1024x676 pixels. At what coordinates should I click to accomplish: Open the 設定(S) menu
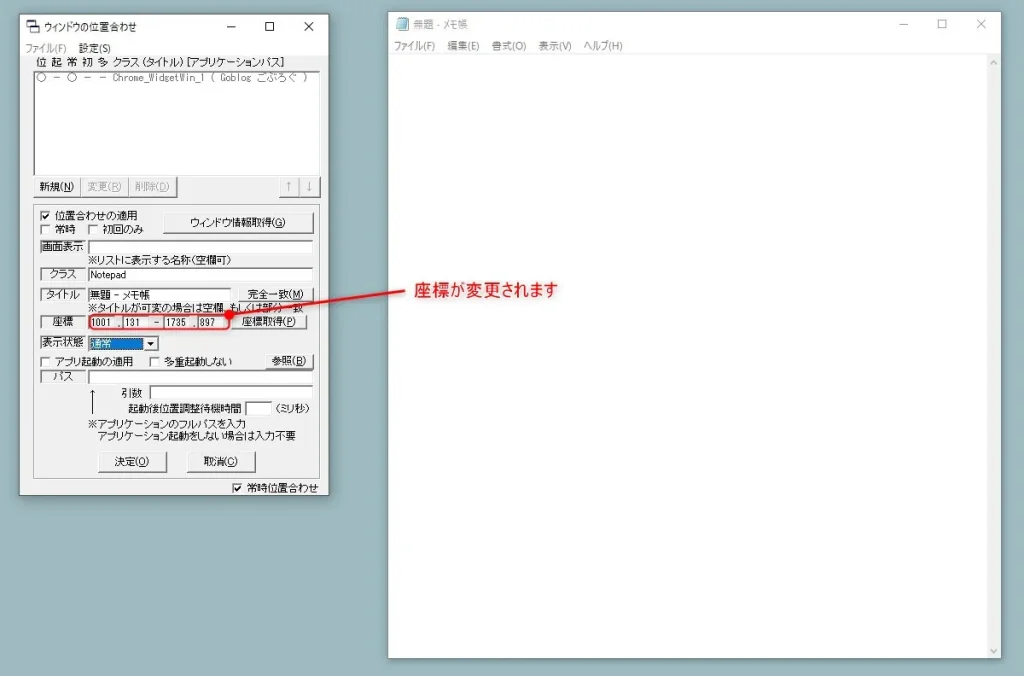click(x=93, y=46)
